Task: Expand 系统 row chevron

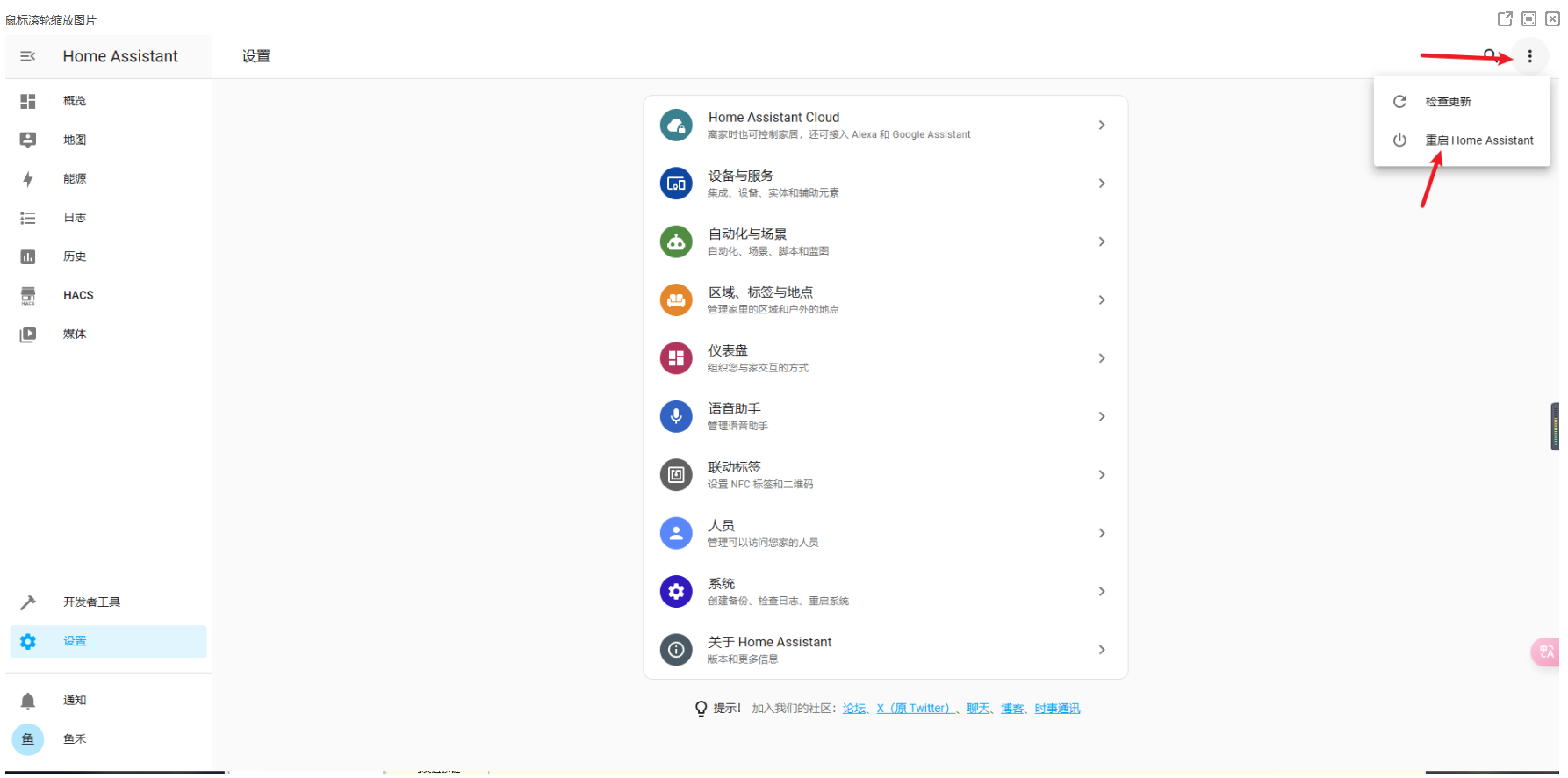Action: [1102, 592]
